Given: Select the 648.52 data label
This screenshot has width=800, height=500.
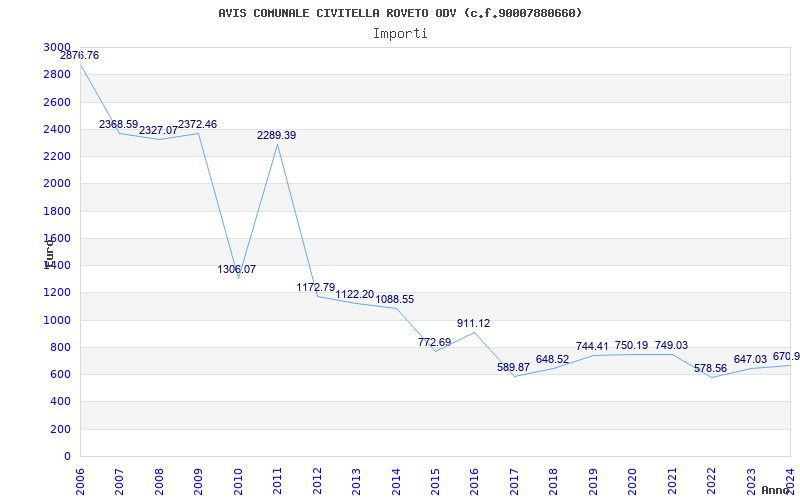Looking at the screenshot, I should [x=553, y=359].
